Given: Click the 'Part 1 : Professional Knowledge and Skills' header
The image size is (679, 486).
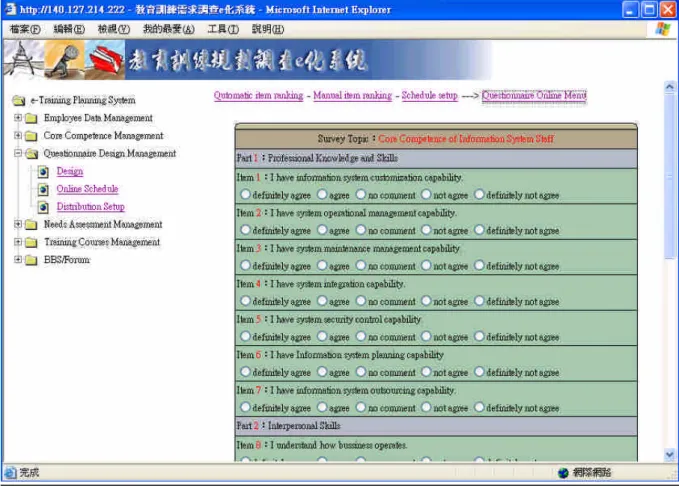Looking at the screenshot, I should tap(436, 159).
